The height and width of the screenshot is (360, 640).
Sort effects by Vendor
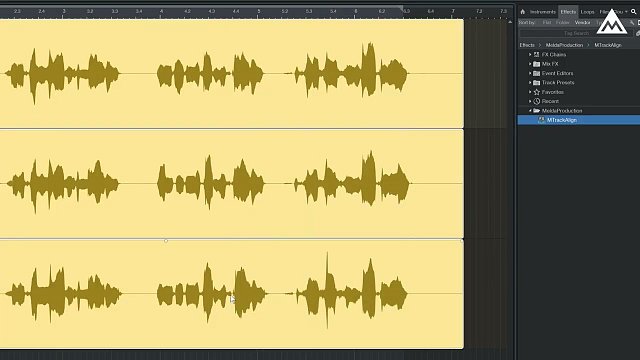coord(582,23)
